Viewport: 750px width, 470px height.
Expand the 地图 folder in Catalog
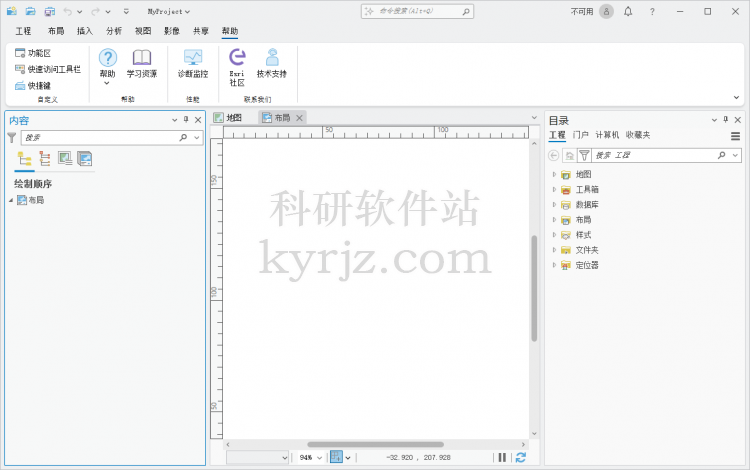point(554,175)
